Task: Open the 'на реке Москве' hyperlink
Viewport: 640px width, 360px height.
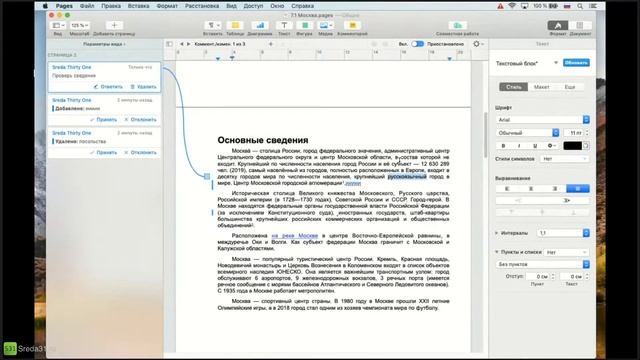Action: [295, 236]
